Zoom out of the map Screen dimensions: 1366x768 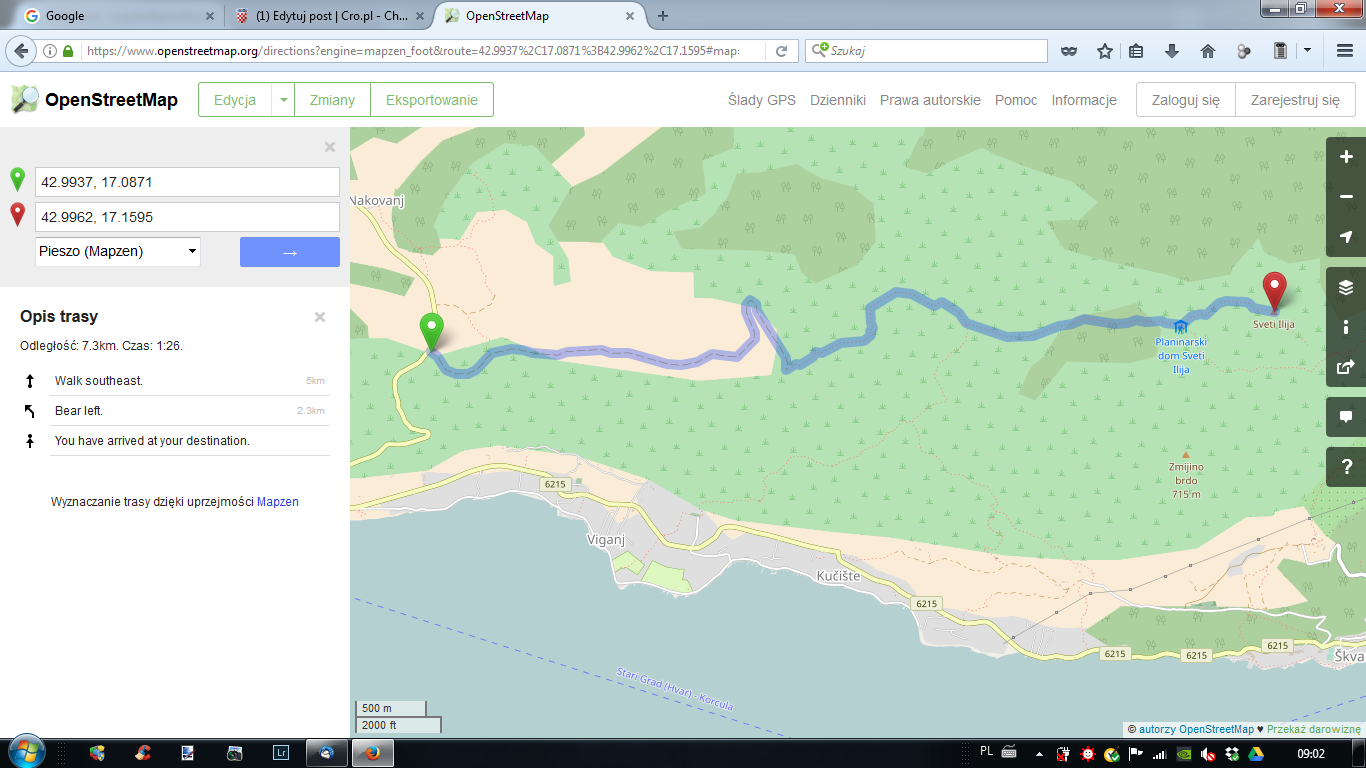1346,197
